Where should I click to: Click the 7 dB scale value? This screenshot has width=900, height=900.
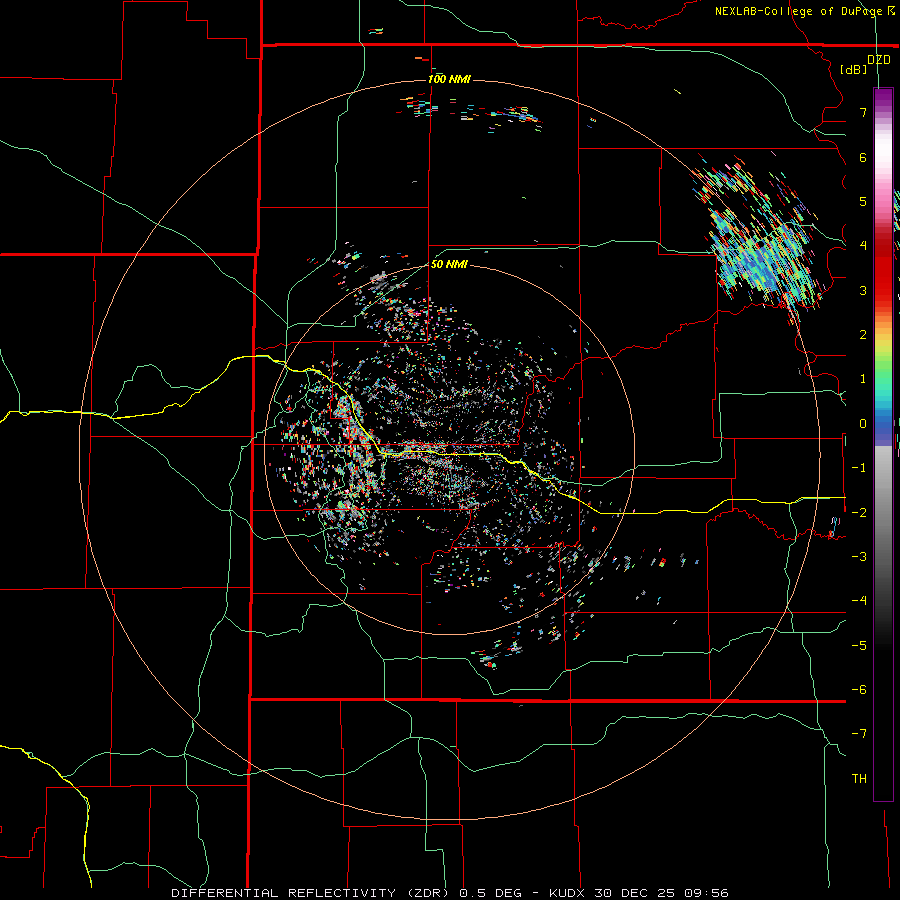click(863, 112)
